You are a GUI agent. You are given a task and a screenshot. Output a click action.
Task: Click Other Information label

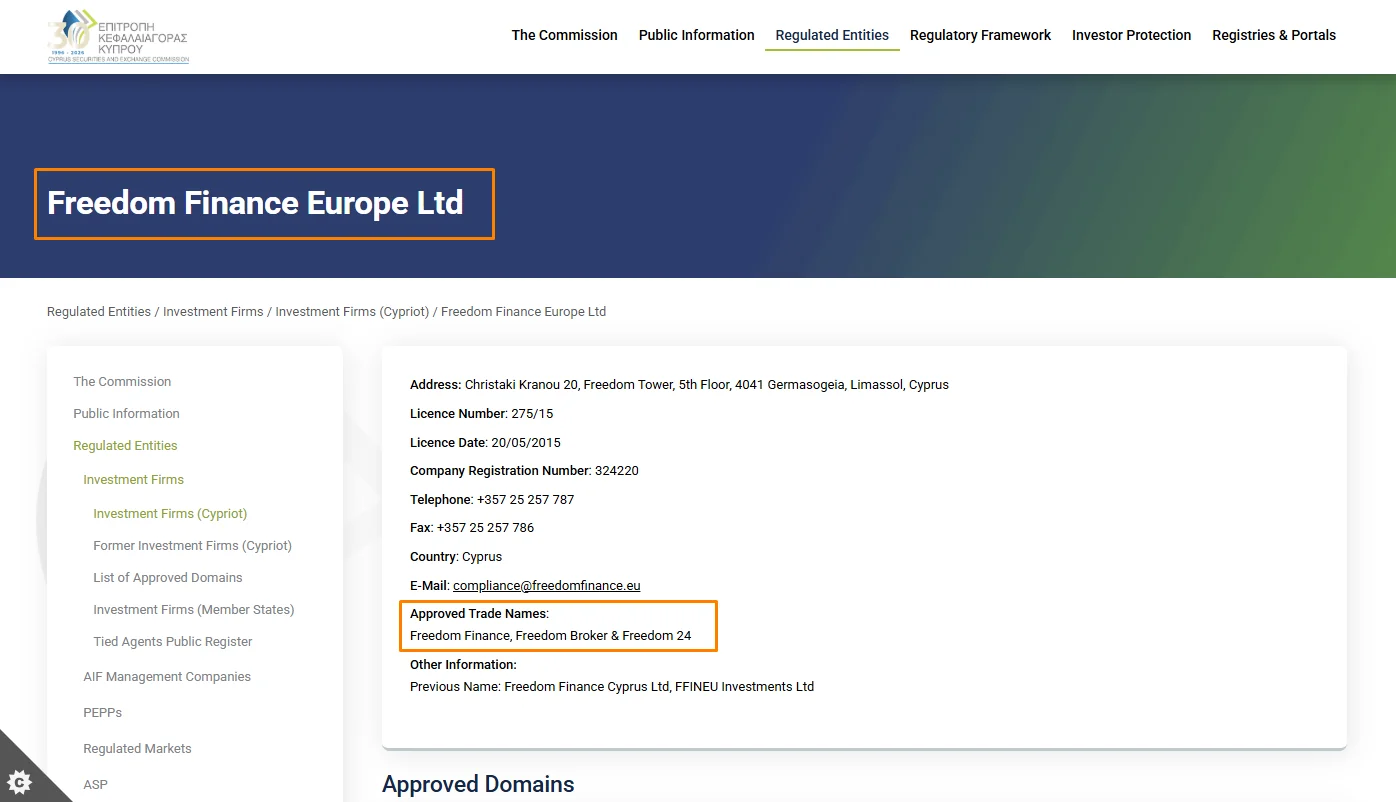(x=463, y=665)
